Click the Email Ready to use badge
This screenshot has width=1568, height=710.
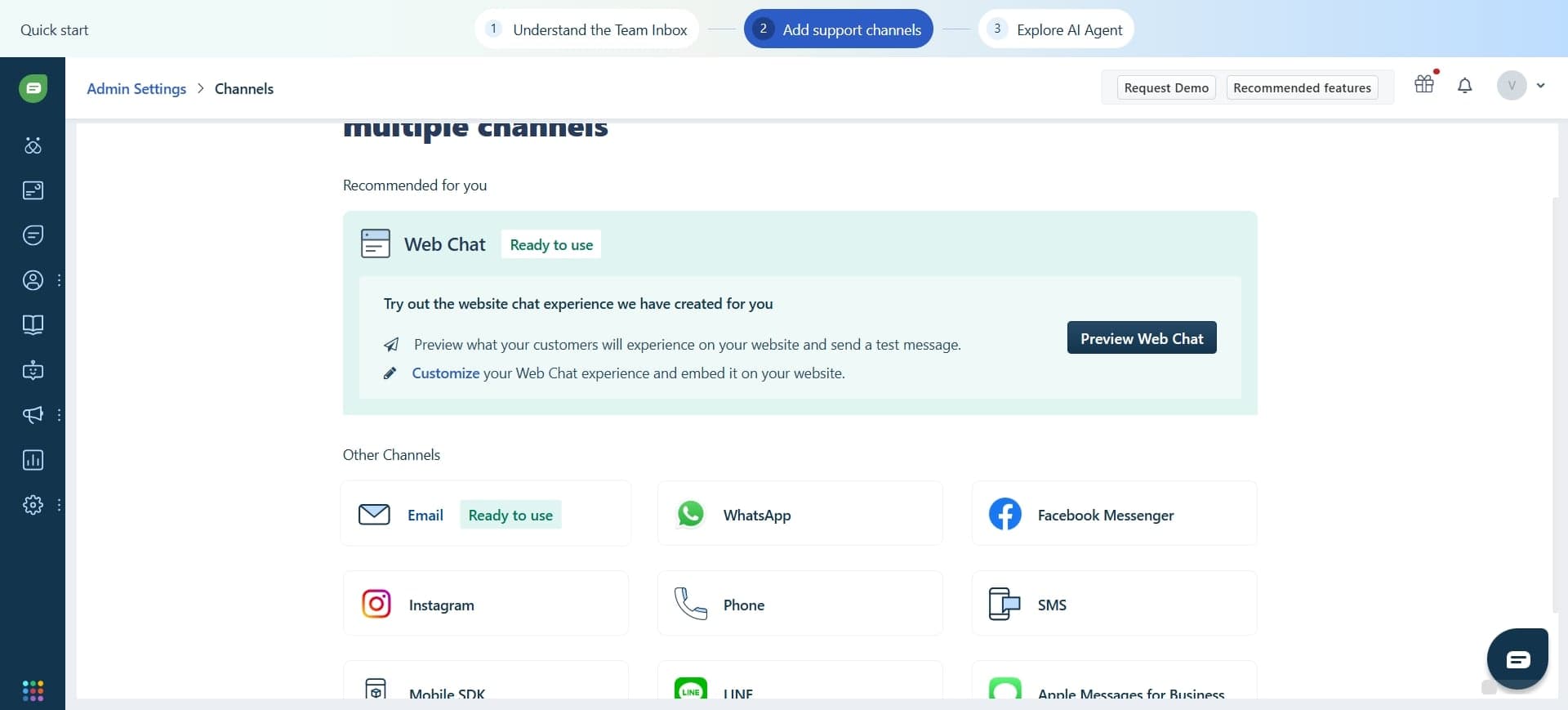(x=510, y=515)
